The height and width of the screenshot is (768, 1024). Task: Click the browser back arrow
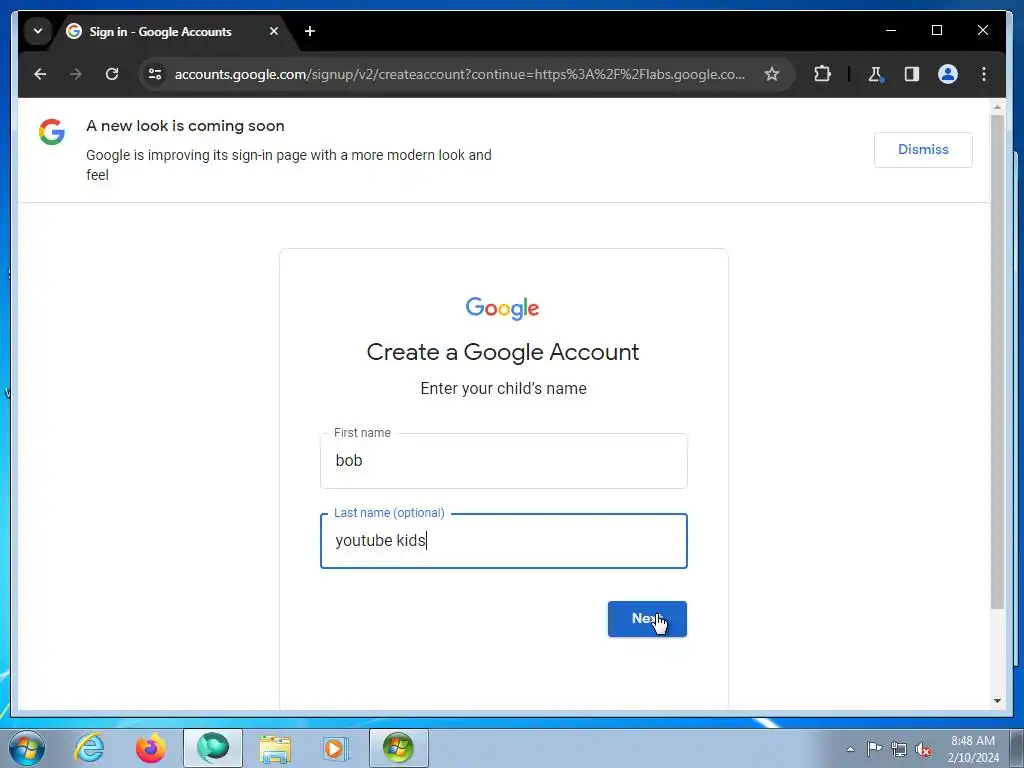click(x=40, y=74)
